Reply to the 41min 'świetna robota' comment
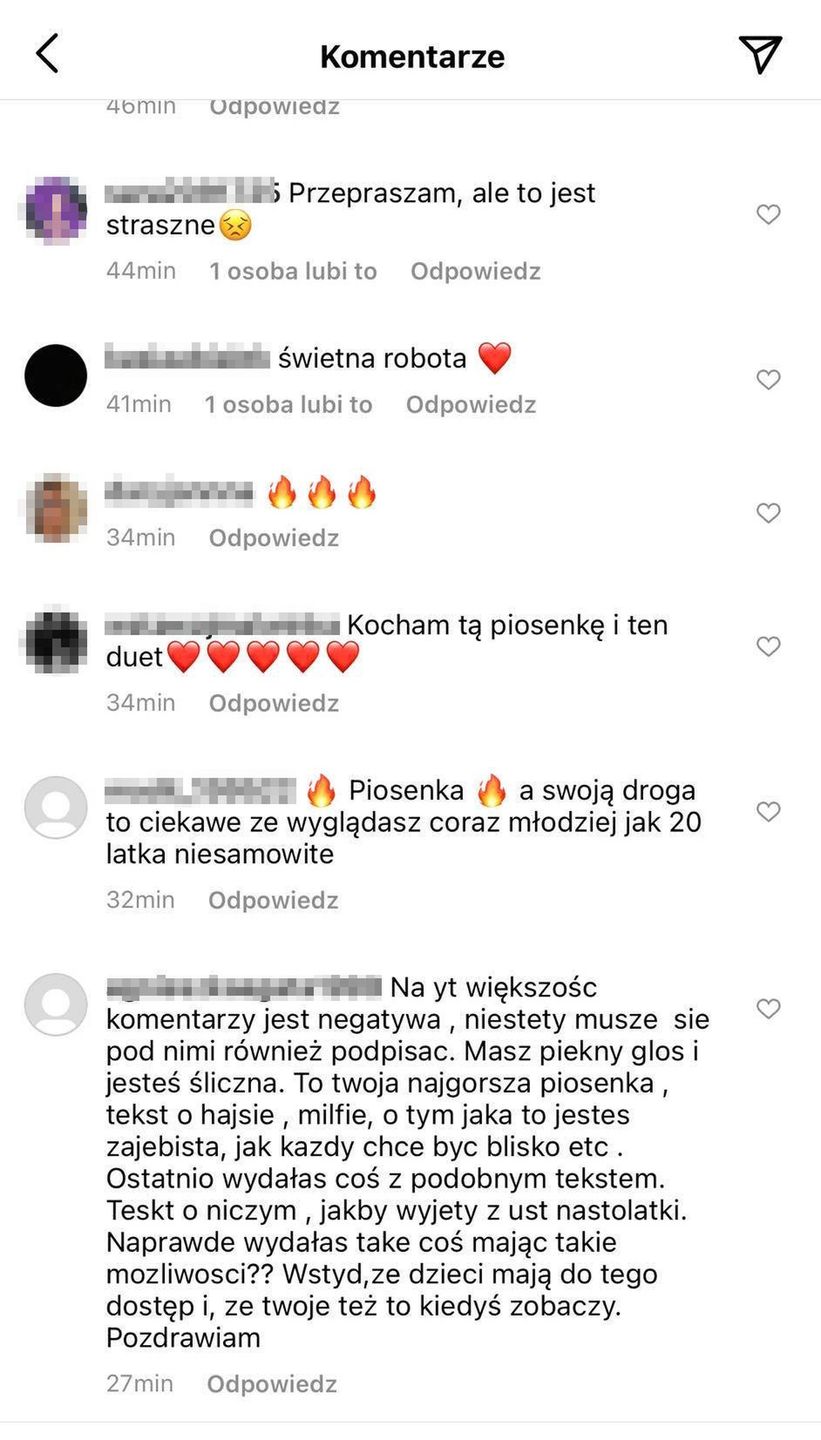The width and height of the screenshot is (821, 1440). pyautogui.click(x=471, y=404)
